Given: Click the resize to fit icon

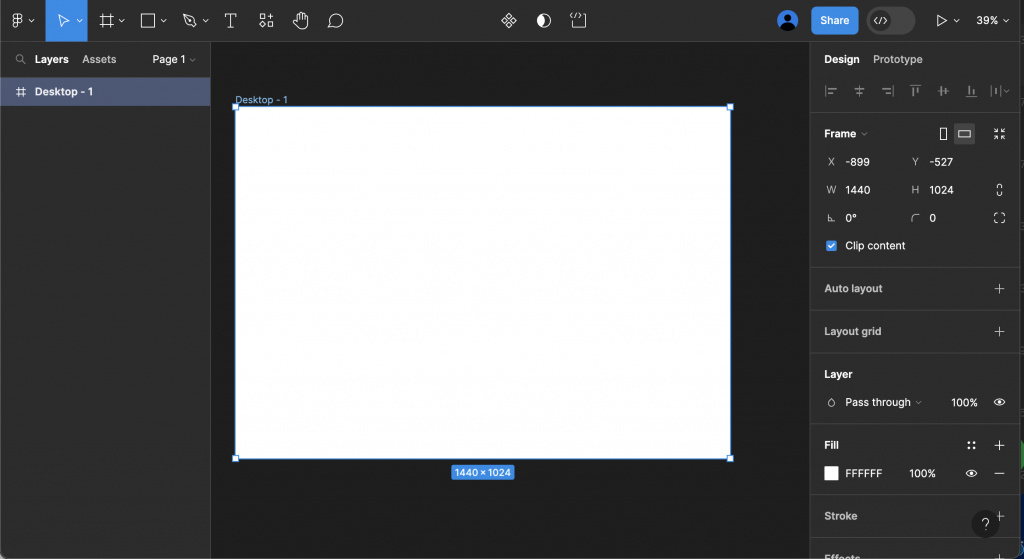Looking at the screenshot, I should (999, 134).
